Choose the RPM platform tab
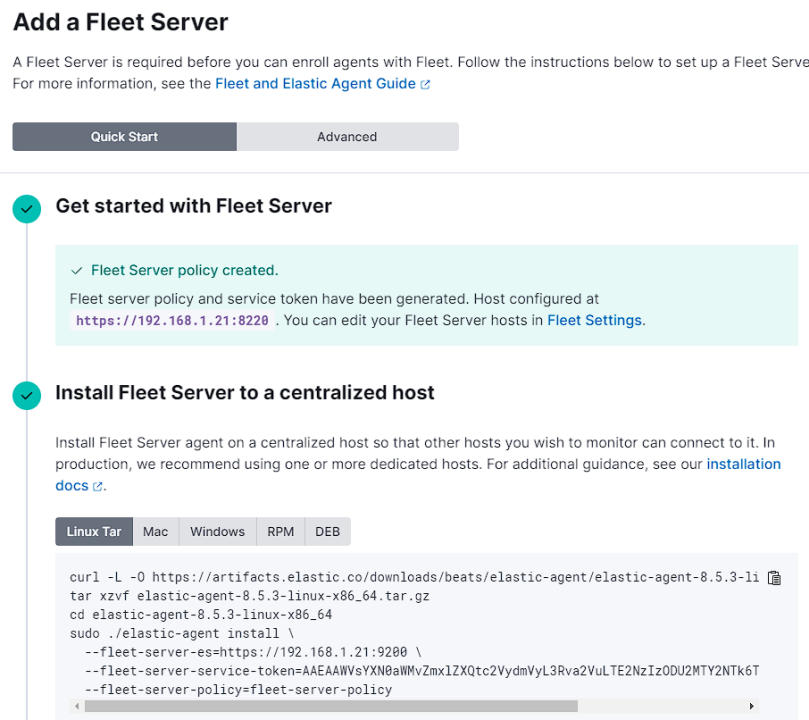809x720 pixels. pos(281,532)
